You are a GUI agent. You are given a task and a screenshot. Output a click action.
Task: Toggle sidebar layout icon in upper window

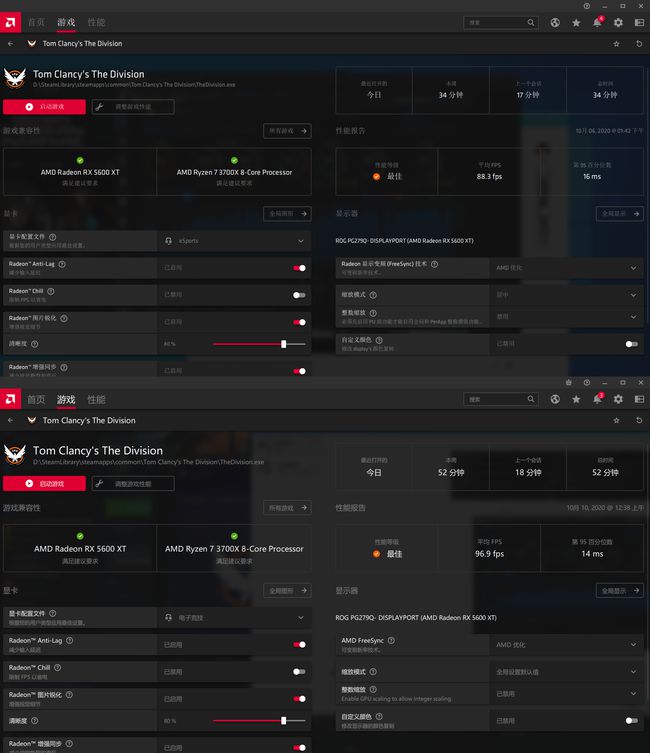639,23
